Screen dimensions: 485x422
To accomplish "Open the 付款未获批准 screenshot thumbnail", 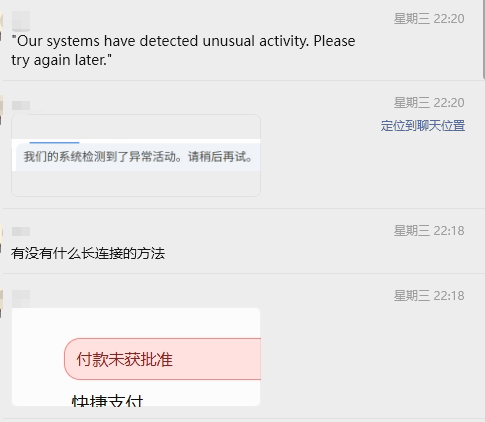I will click(x=136, y=357).
